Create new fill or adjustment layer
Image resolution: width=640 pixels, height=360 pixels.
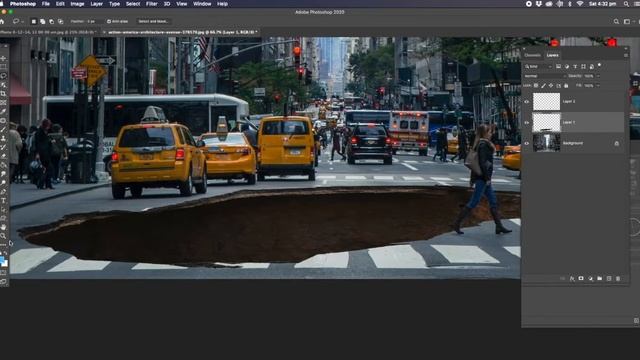(x=590, y=278)
